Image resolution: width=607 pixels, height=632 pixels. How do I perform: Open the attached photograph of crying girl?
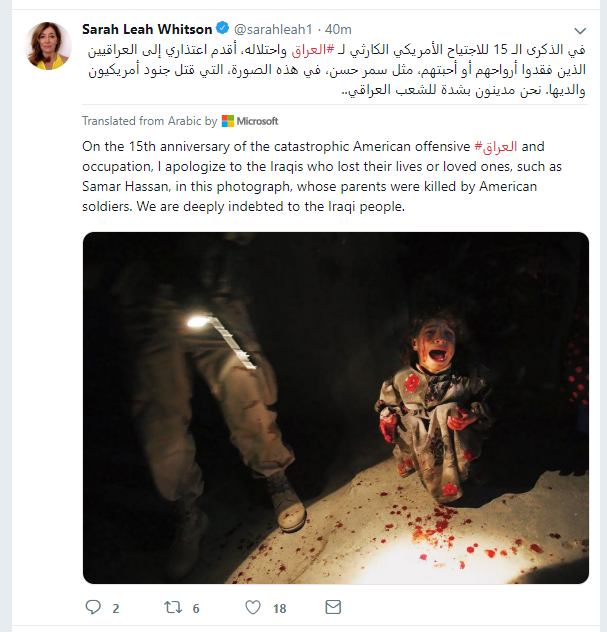coord(336,407)
